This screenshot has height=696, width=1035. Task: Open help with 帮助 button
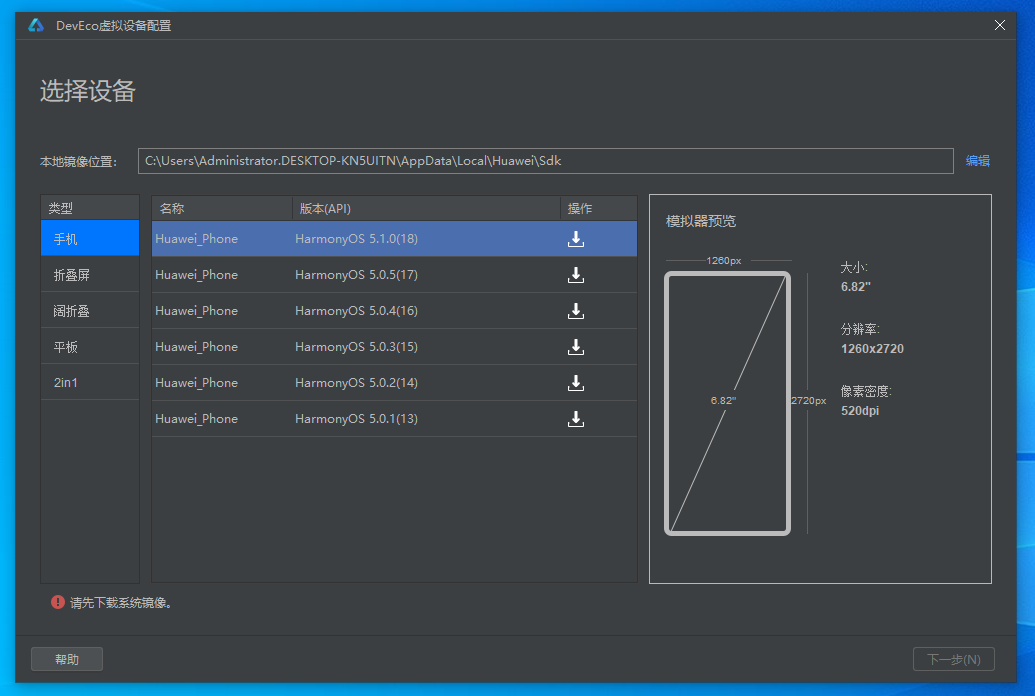(67, 659)
